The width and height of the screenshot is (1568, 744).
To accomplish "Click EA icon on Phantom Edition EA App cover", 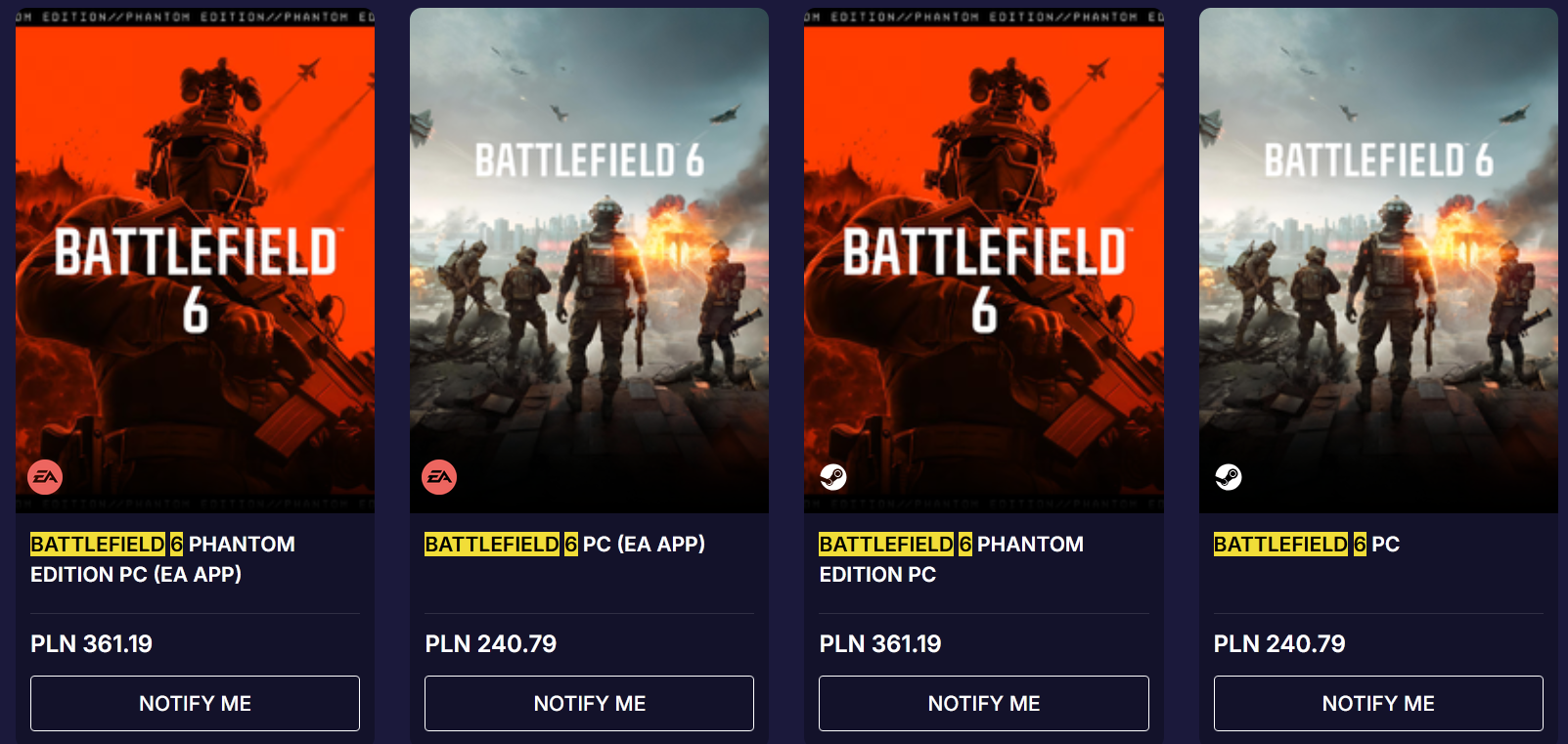I will (45, 477).
